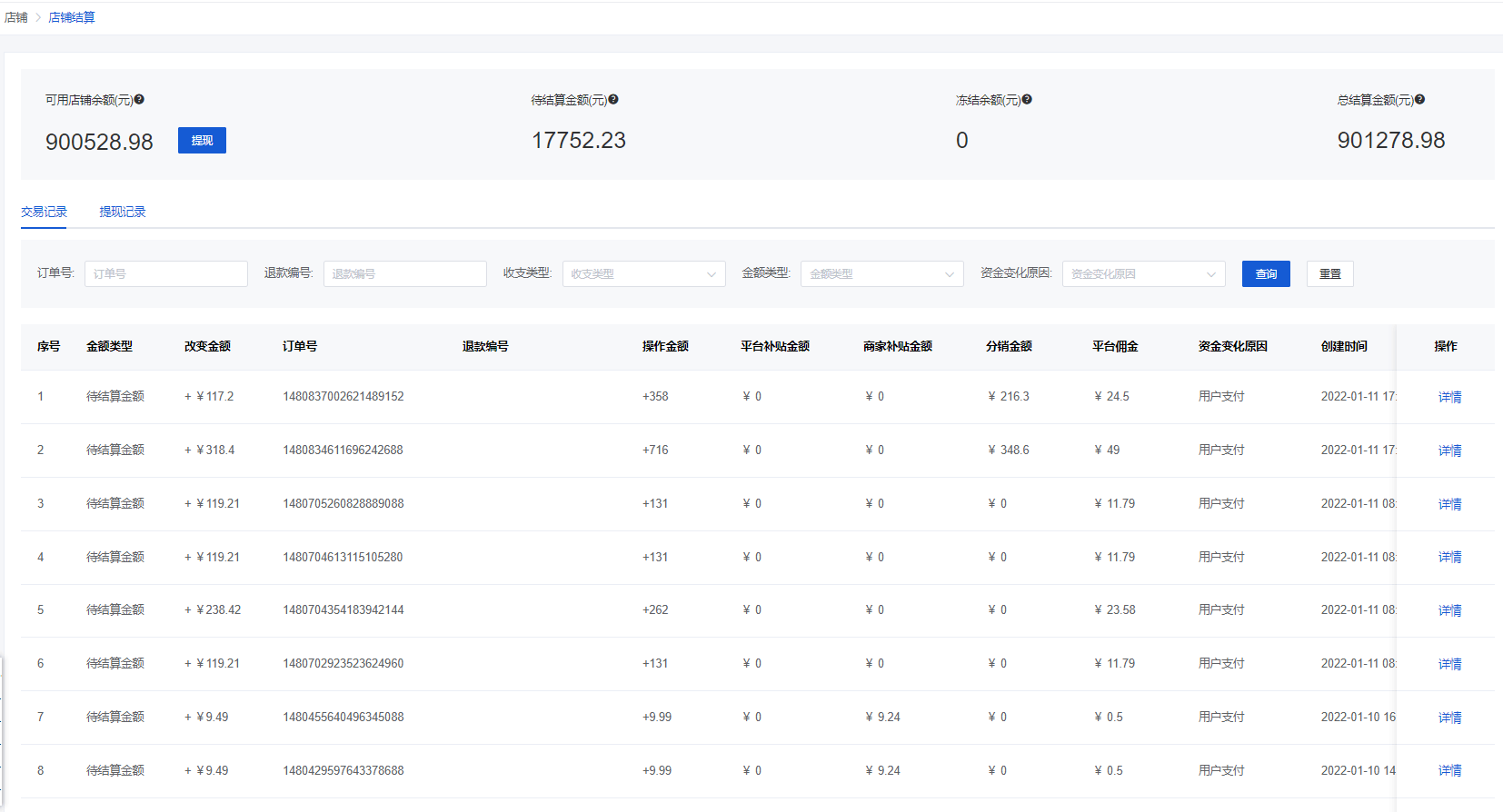The height and width of the screenshot is (812, 1503).
Task: Click the 改变金额 column header
Action: [x=207, y=346]
